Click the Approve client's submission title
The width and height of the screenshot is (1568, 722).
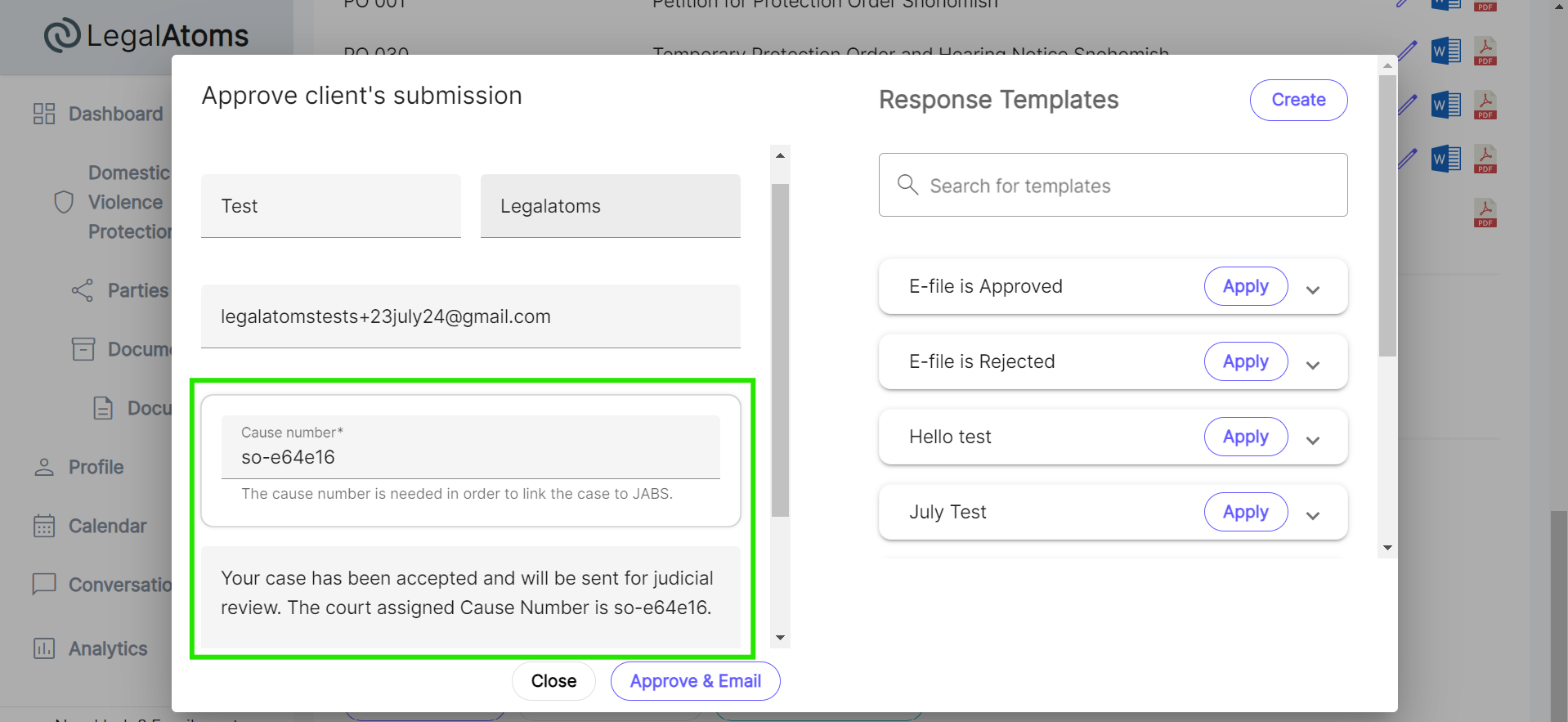(362, 96)
